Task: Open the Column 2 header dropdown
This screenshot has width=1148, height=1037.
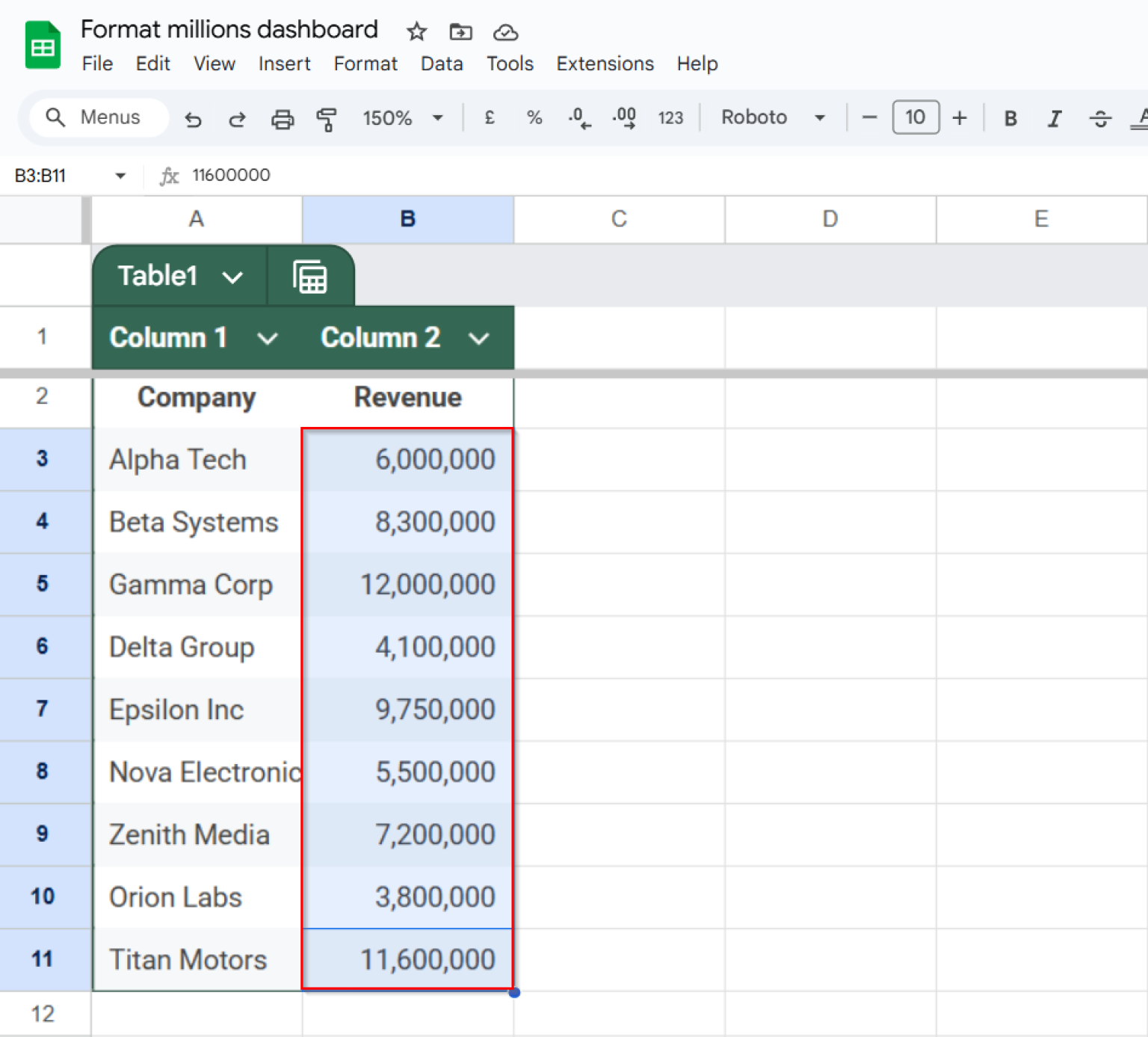Action: [x=479, y=338]
